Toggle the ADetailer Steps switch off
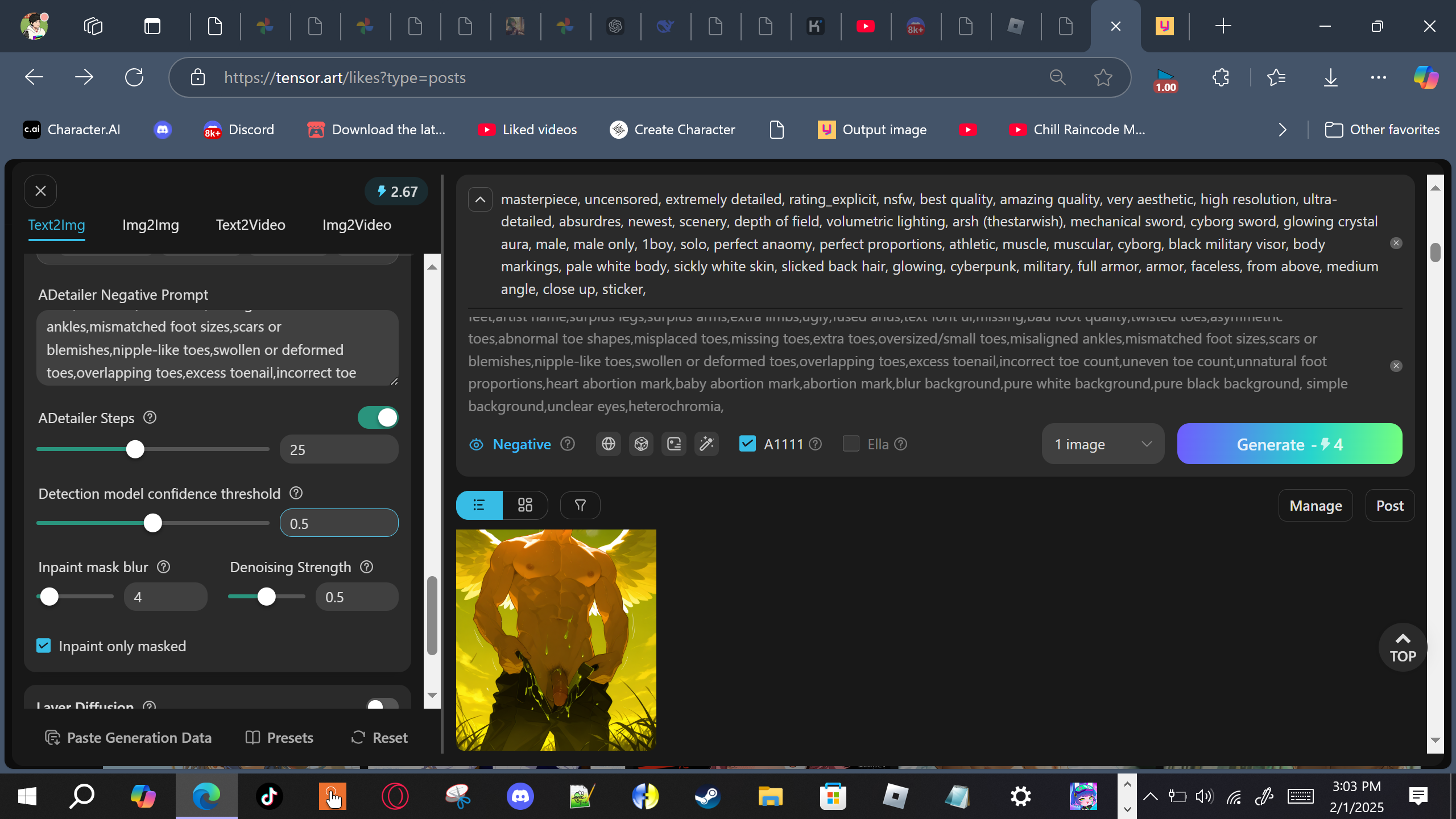The height and width of the screenshot is (819, 1456). coord(378,417)
